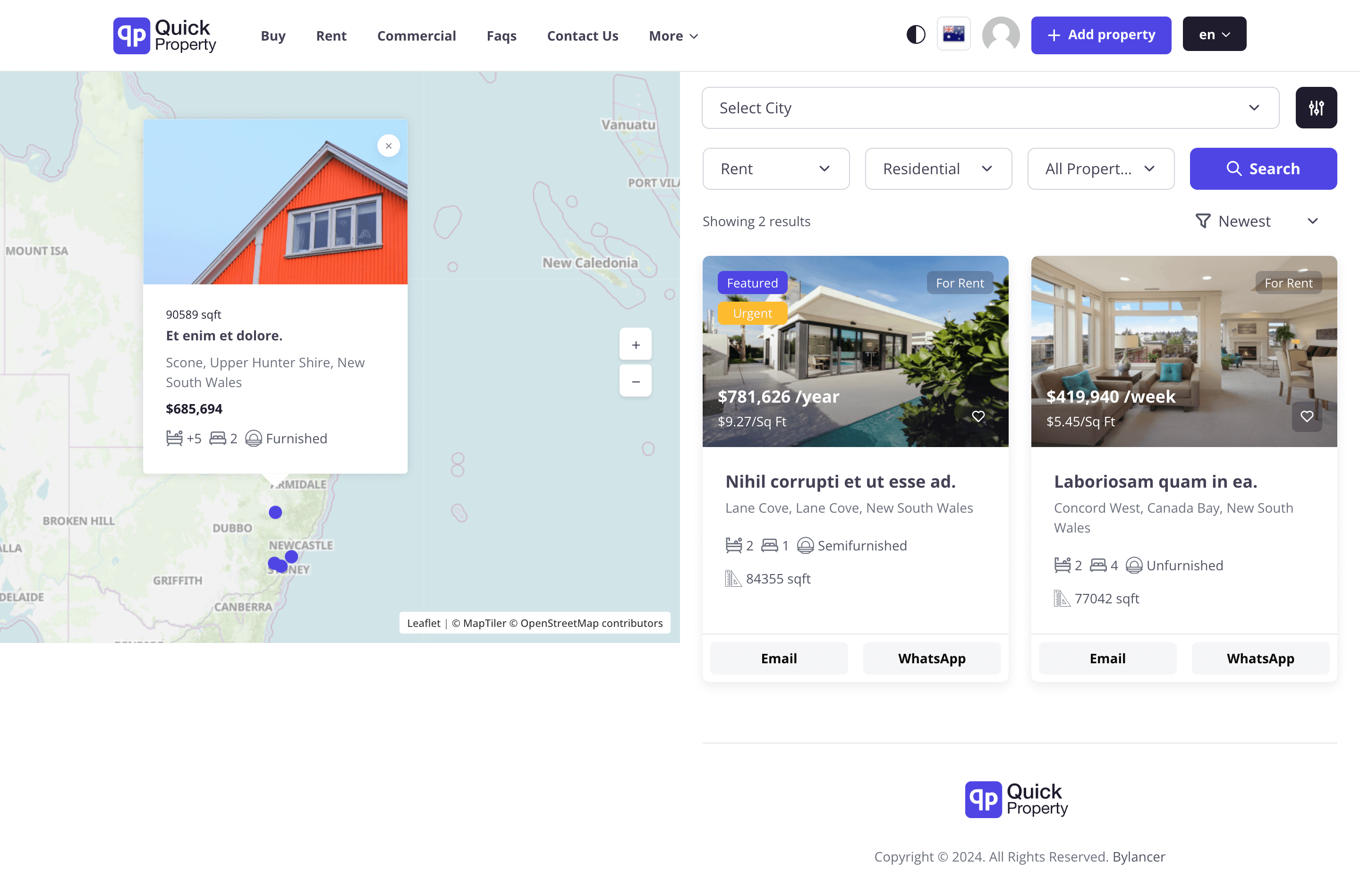Zoom in on the map
Screen dimensions: 1360x896
point(636,345)
